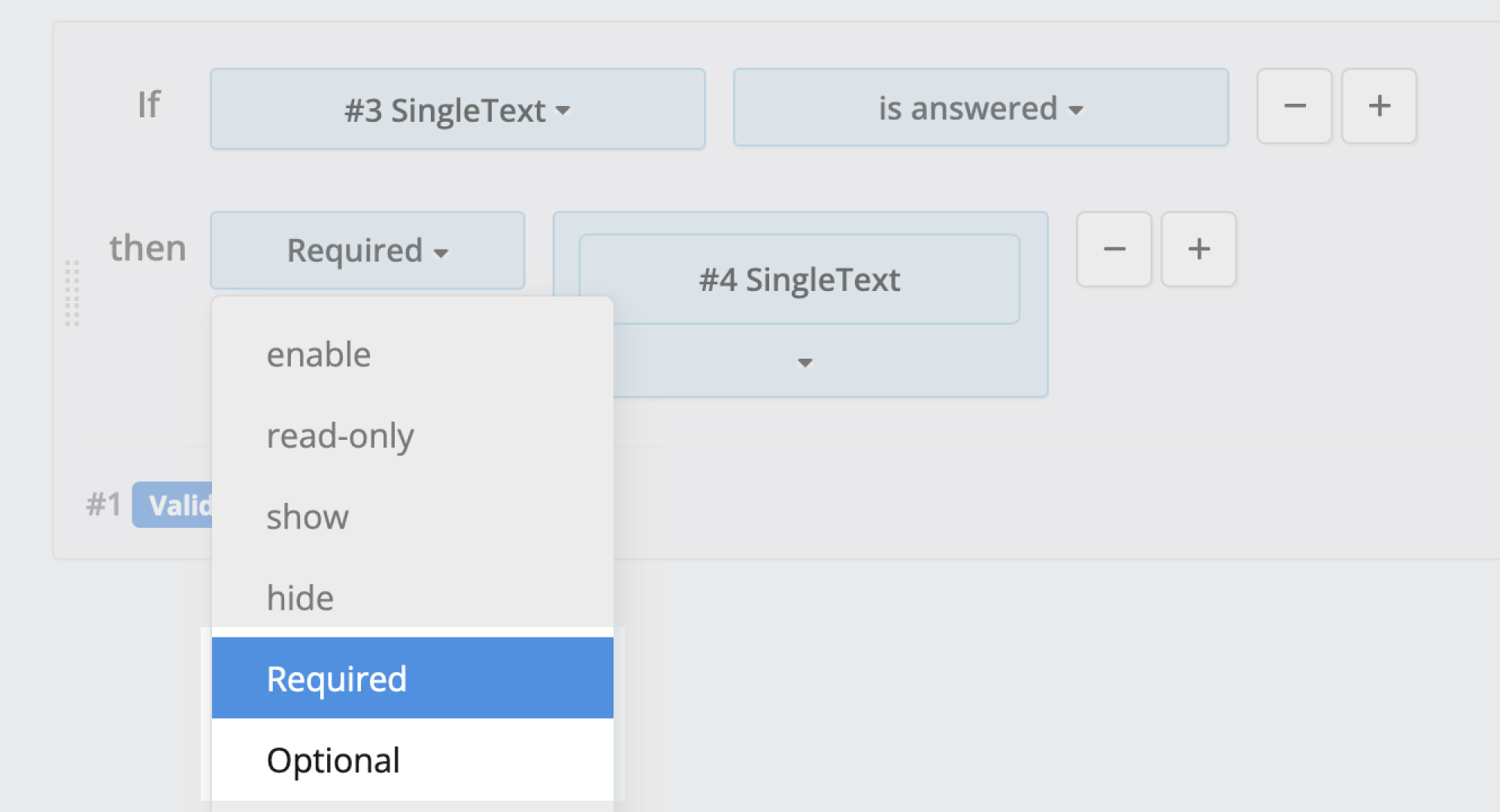Click the 'then' action label
Screen dimensions: 1500x812
[147, 248]
